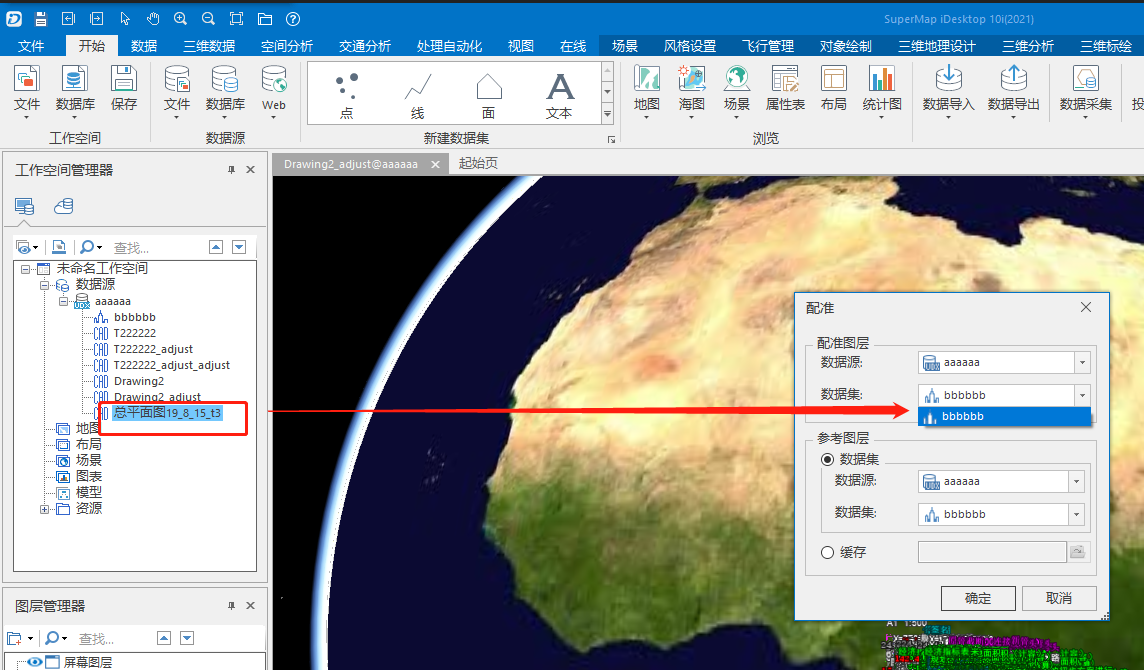Switch to datasource view icon in workspace manager
The image size is (1144, 670).
63,207
